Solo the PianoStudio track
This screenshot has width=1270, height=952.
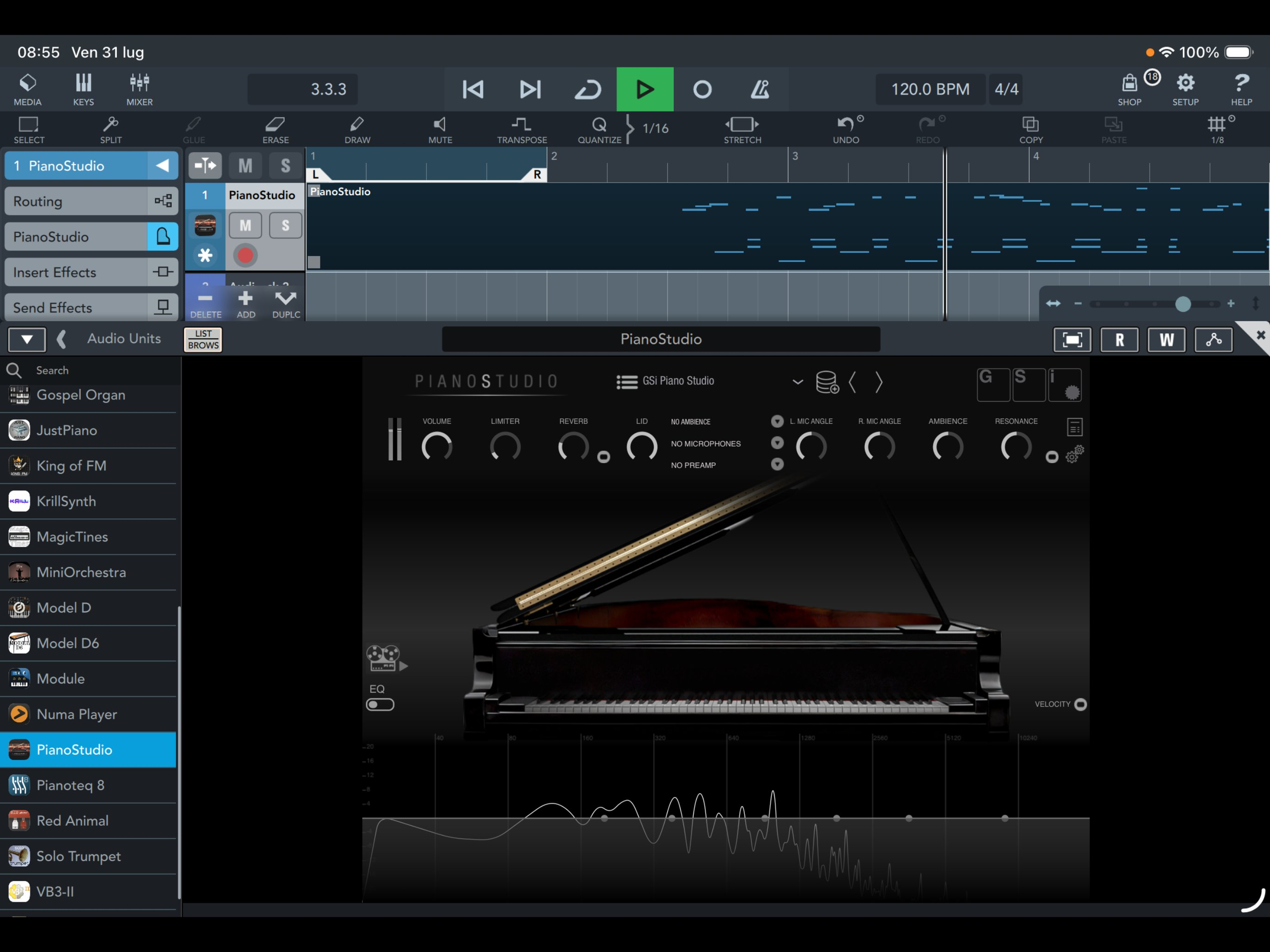[x=285, y=226]
